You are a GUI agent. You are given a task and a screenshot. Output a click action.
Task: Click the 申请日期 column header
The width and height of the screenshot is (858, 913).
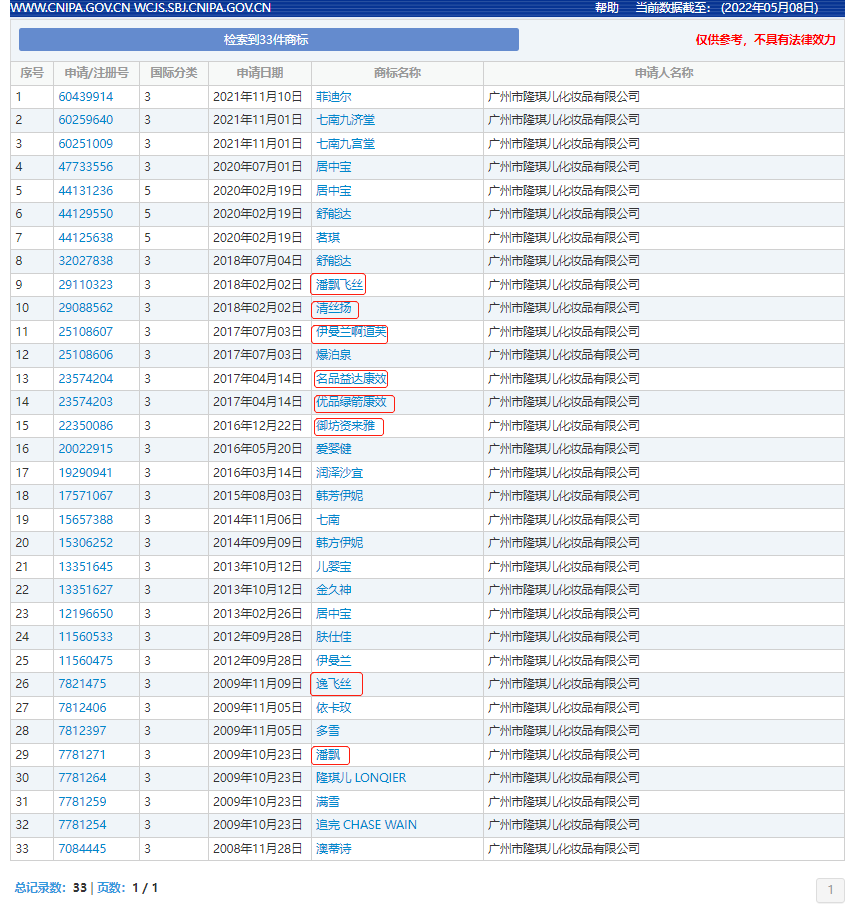click(x=260, y=73)
